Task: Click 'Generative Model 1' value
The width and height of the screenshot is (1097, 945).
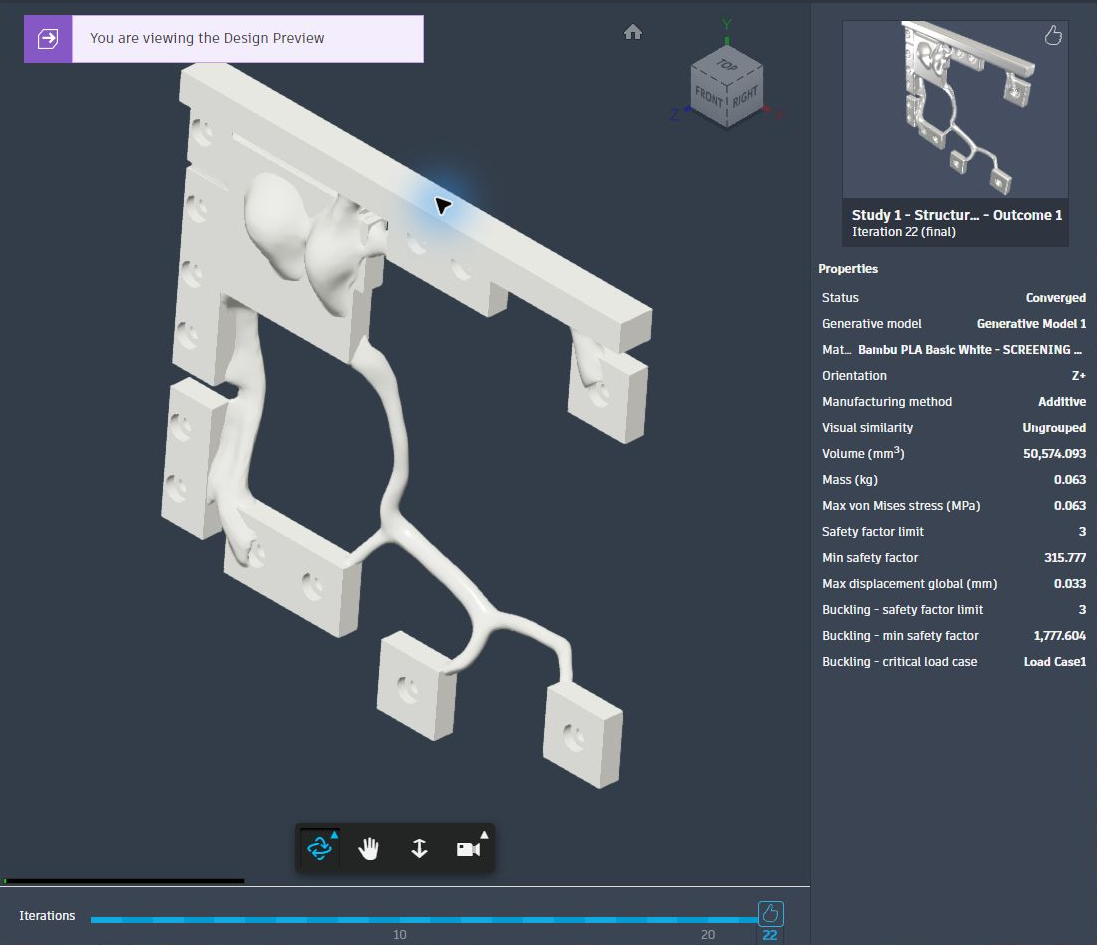Action: 1031,323
